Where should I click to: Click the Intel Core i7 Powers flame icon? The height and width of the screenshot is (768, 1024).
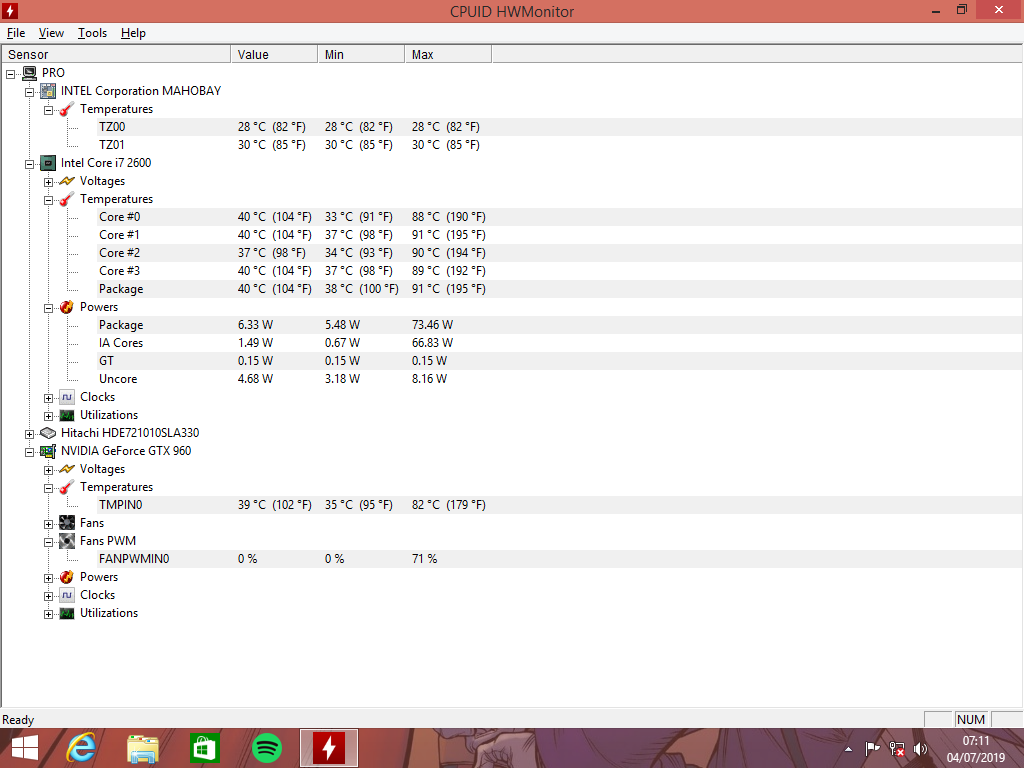click(x=67, y=307)
